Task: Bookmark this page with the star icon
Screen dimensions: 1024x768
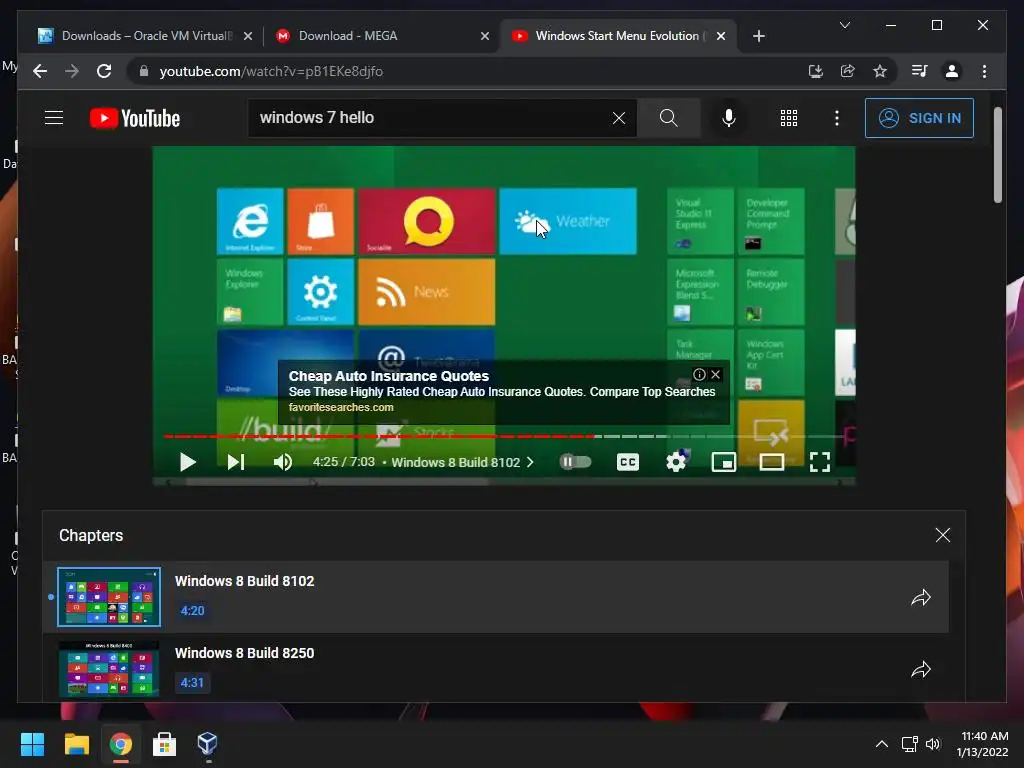Action: [x=880, y=71]
